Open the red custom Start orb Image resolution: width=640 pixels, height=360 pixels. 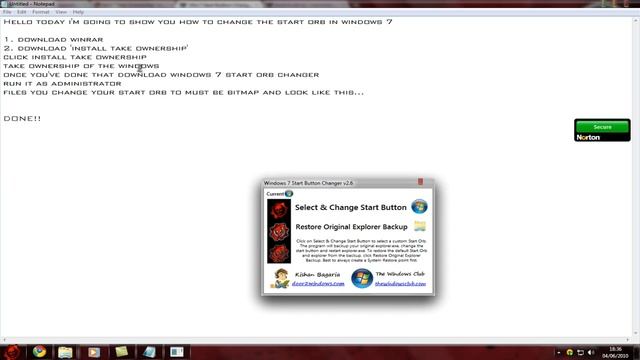(x=12, y=352)
